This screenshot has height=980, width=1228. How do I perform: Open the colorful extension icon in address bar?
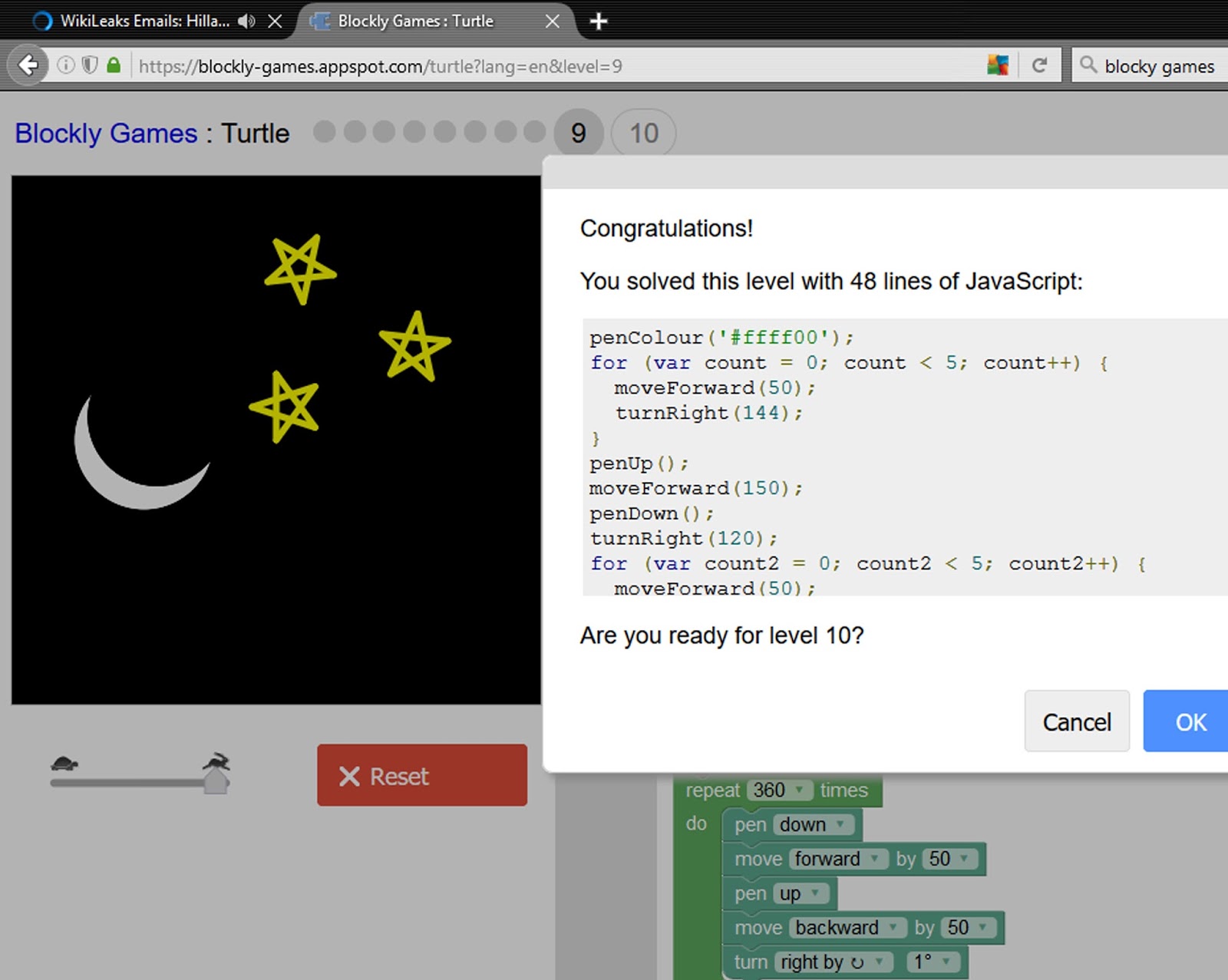pyautogui.click(x=998, y=65)
